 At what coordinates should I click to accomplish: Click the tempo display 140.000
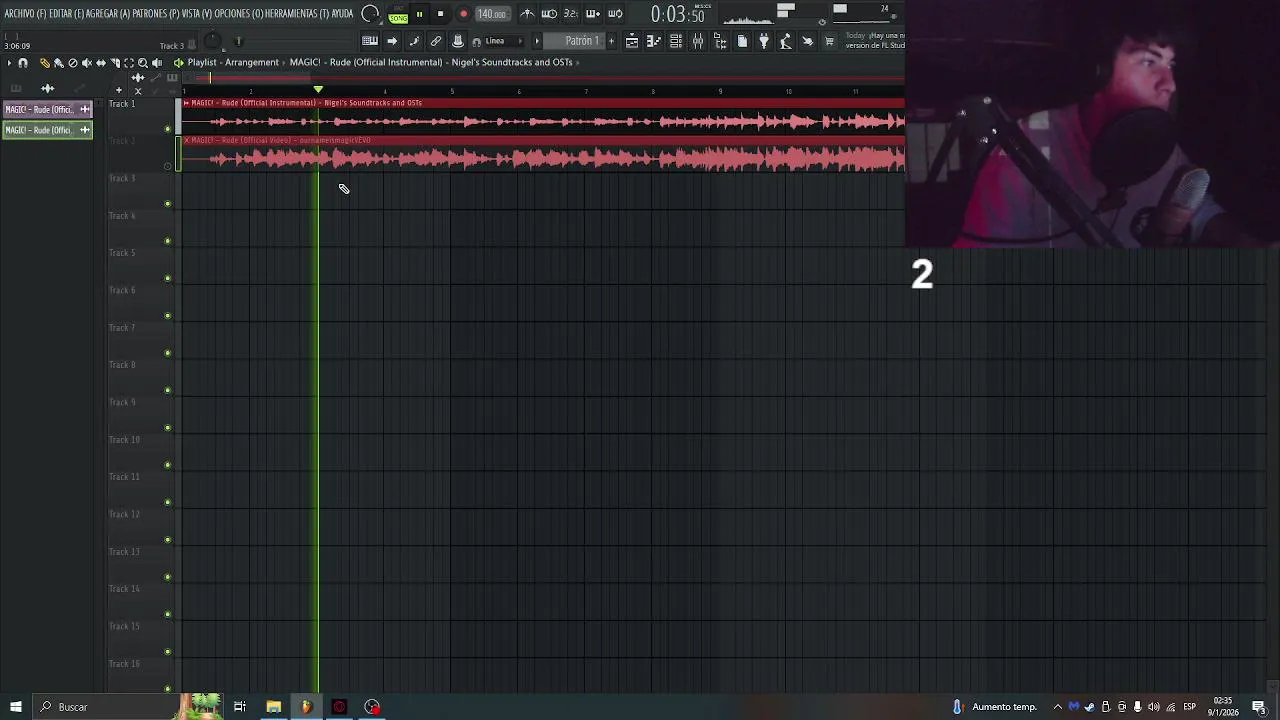493,14
